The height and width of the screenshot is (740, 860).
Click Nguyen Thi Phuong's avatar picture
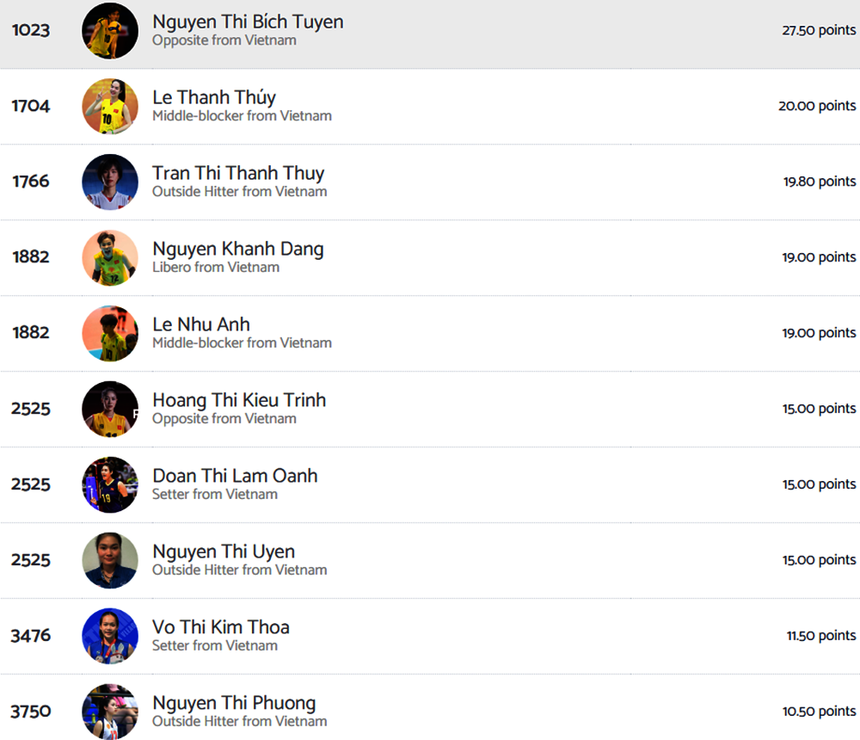click(110, 711)
